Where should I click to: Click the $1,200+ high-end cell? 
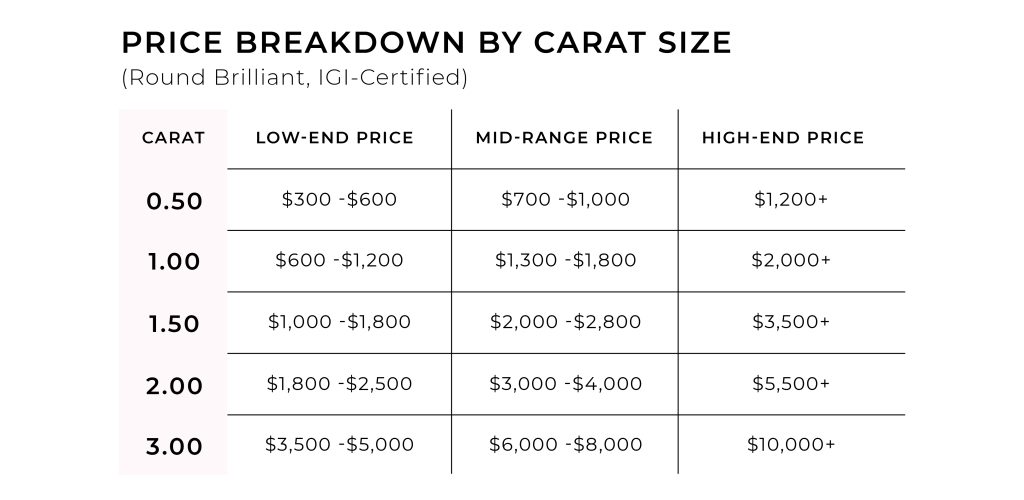(x=790, y=199)
